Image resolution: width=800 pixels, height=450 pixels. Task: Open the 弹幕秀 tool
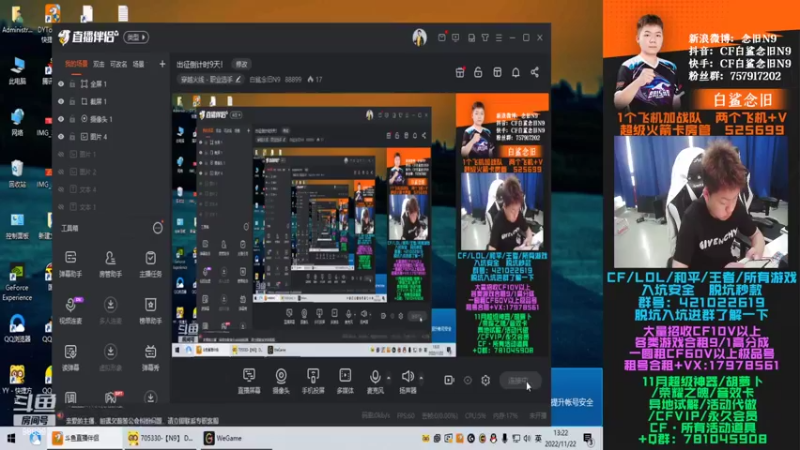[151, 357]
